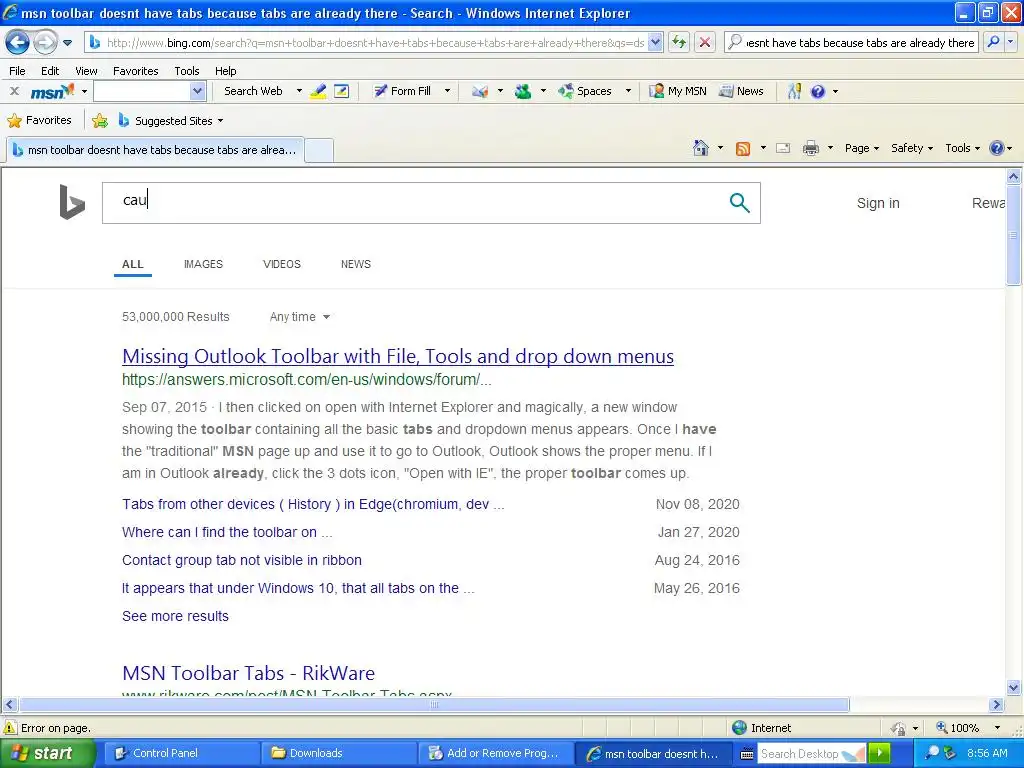Open a new blank tab

tap(319, 150)
